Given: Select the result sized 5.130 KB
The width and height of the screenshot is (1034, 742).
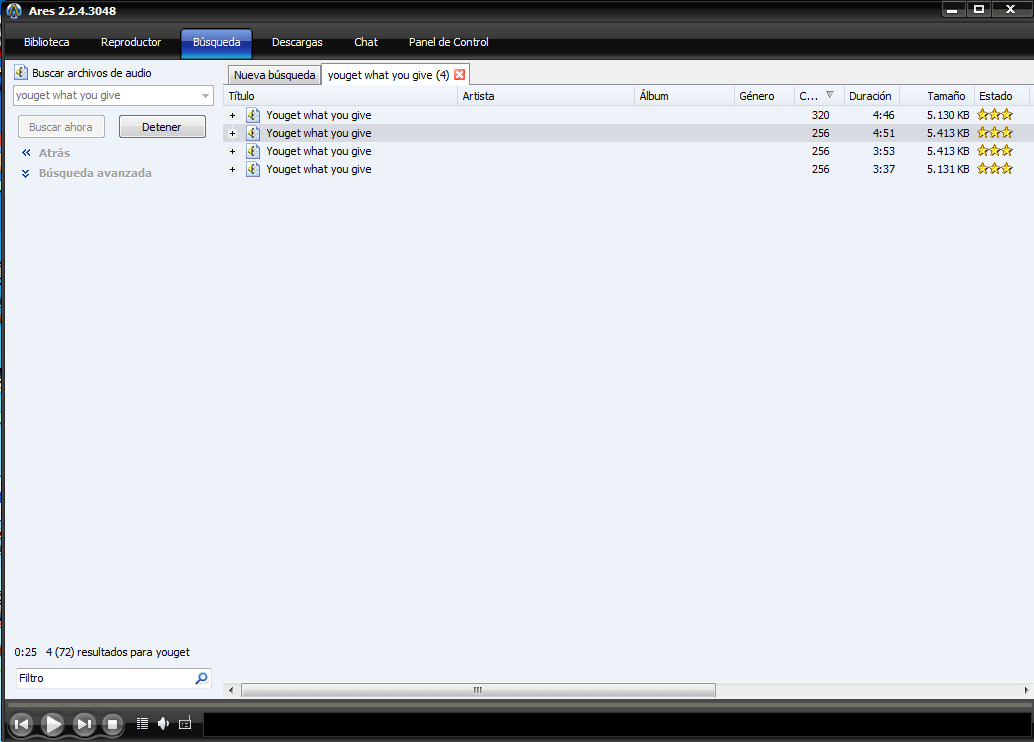Looking at the screenshot, I should (628, 115).
